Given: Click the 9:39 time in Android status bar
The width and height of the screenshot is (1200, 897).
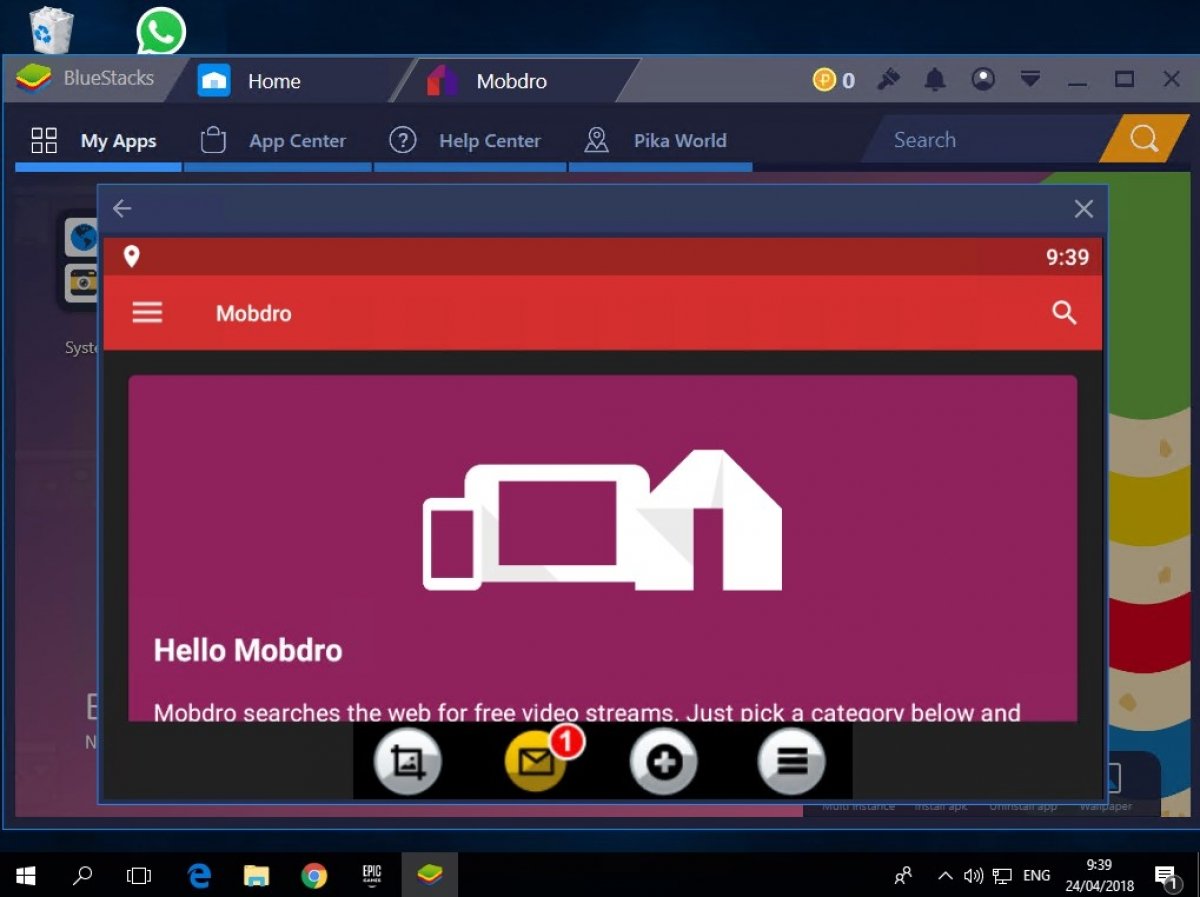Looking at the screenshot, I should click(1067, 258).
